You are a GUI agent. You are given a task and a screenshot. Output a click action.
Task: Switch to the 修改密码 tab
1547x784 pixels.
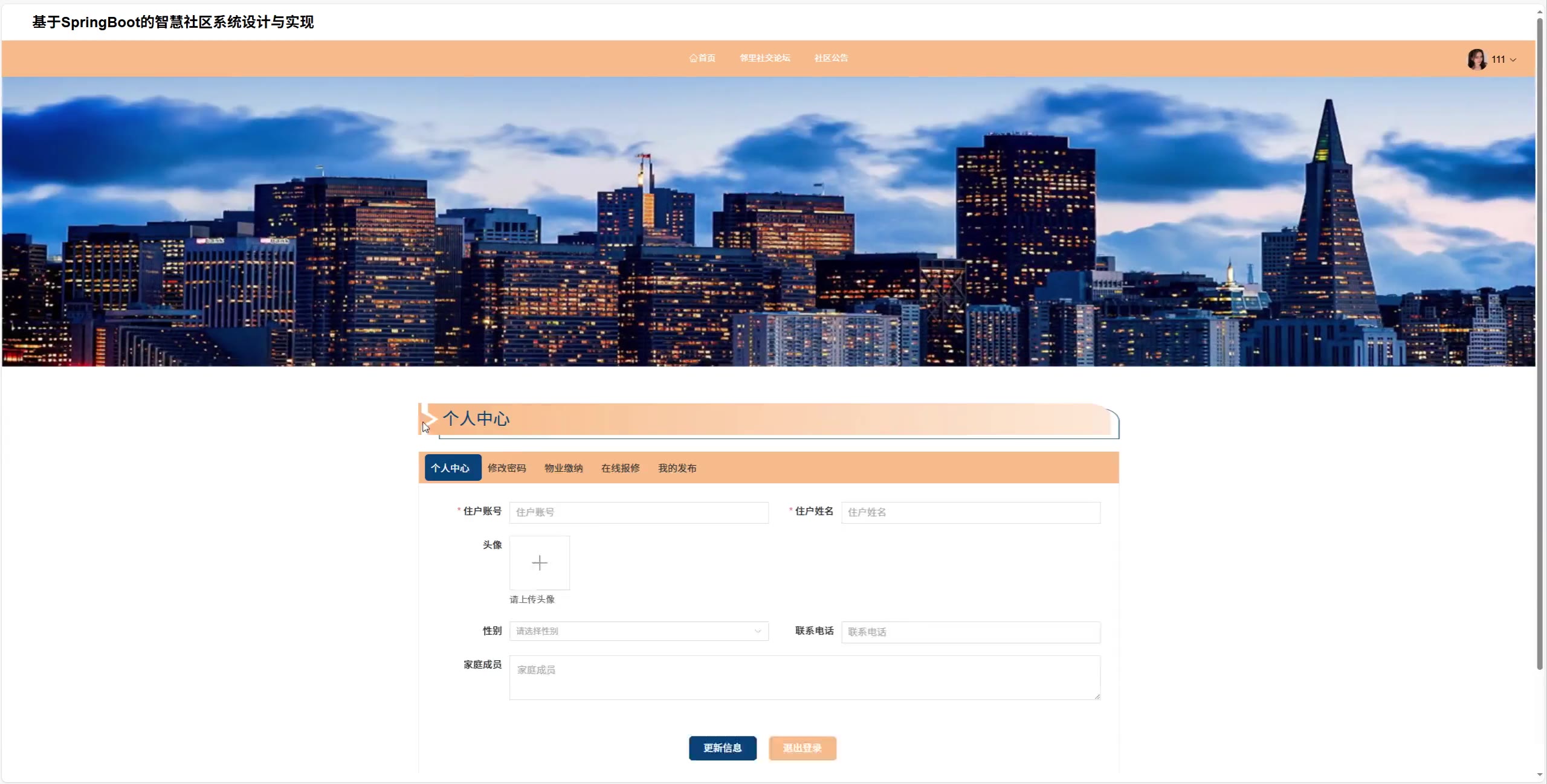(506, 468)
